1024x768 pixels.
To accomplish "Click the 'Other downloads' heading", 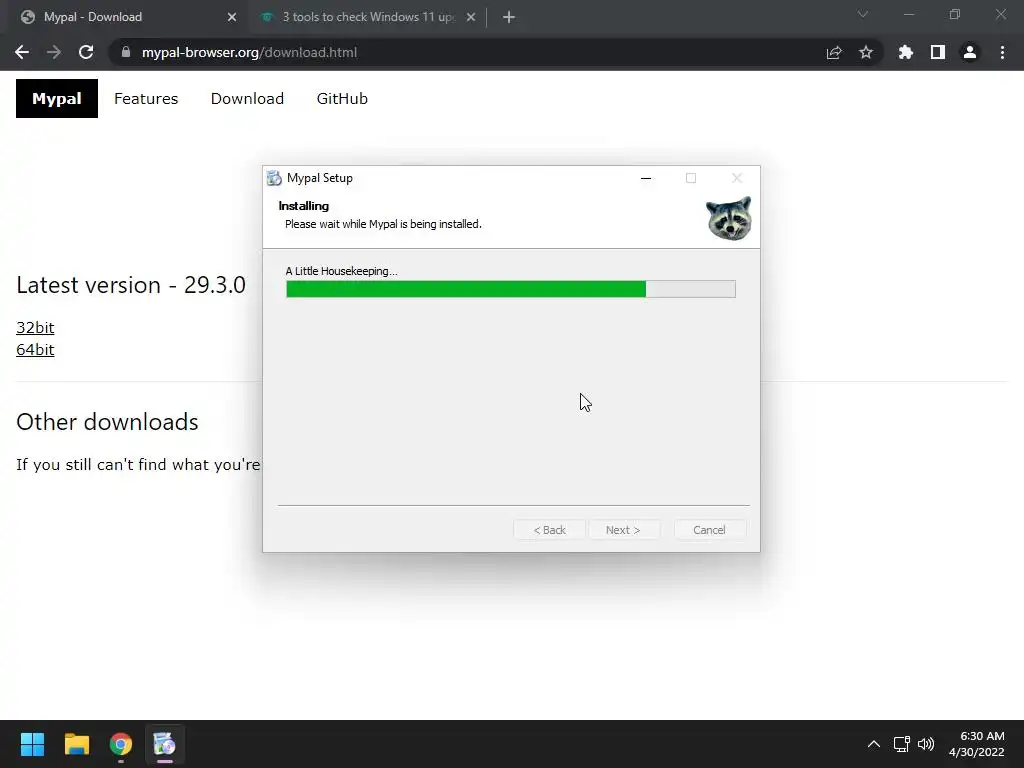I will [107, 422].
